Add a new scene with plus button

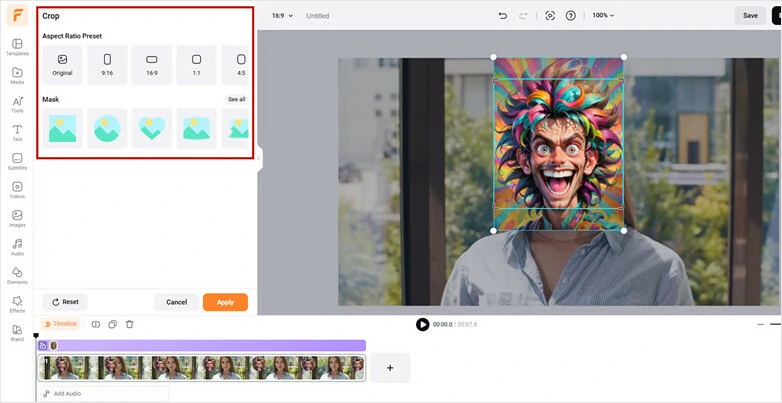pos(390,368)
